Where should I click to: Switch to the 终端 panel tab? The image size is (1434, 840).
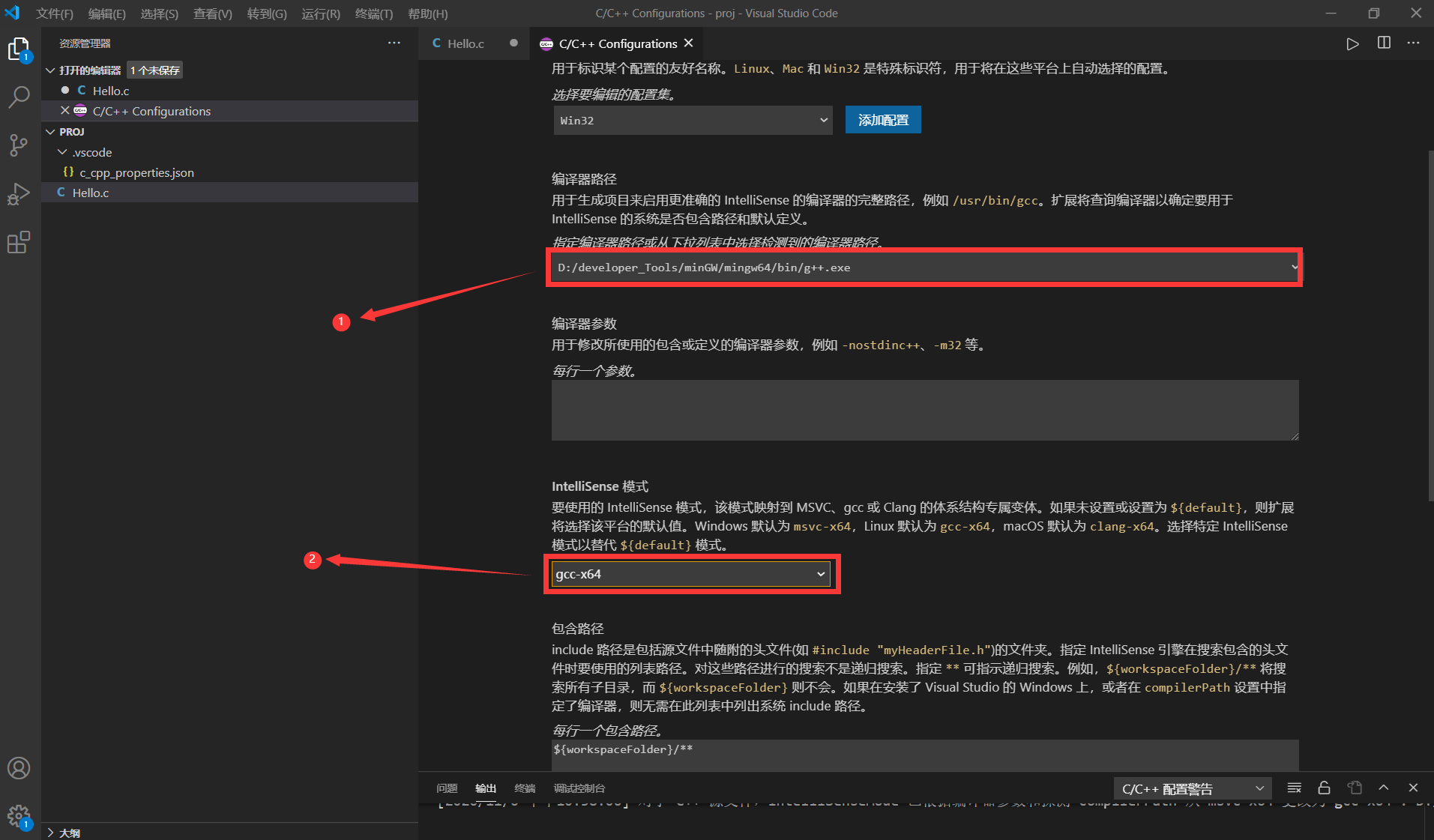point(525,788)
